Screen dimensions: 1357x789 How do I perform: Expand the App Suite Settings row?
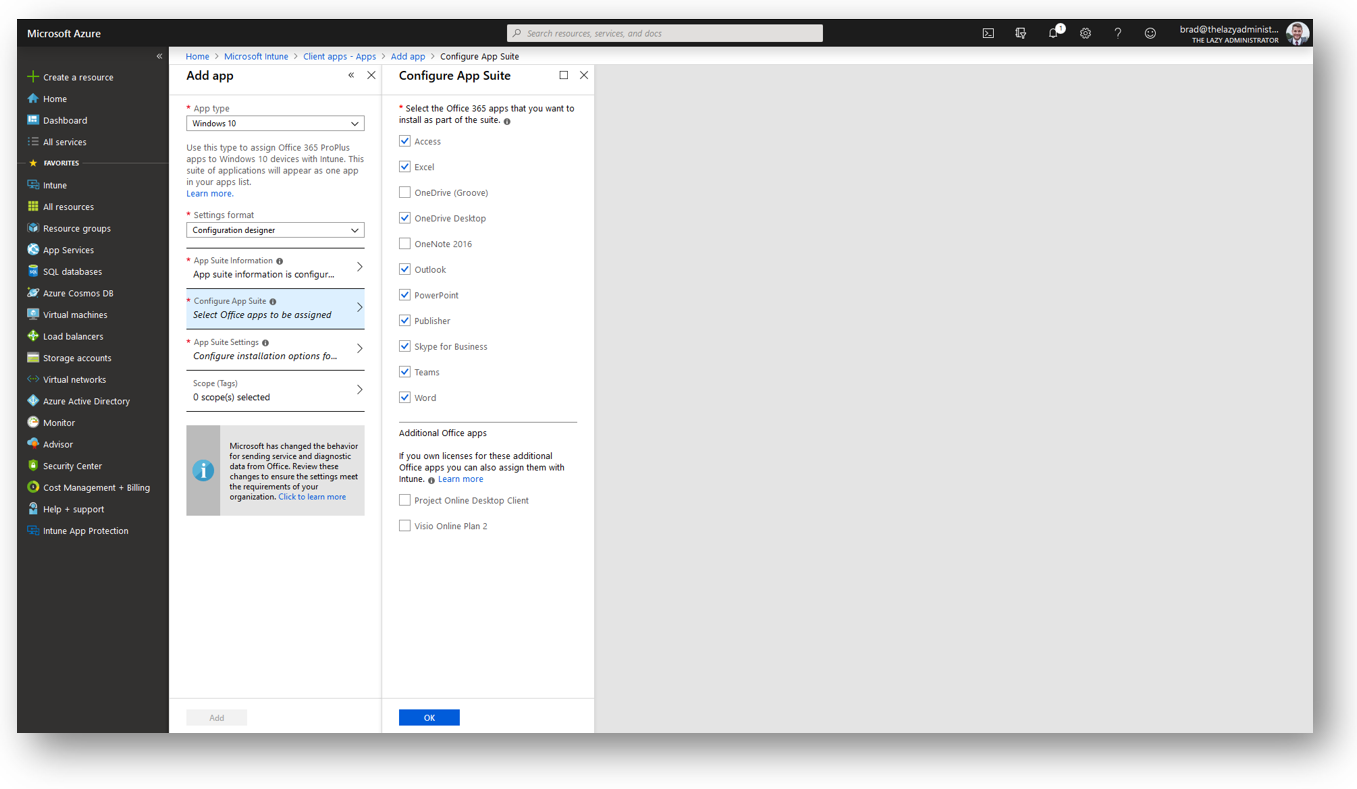275,350
